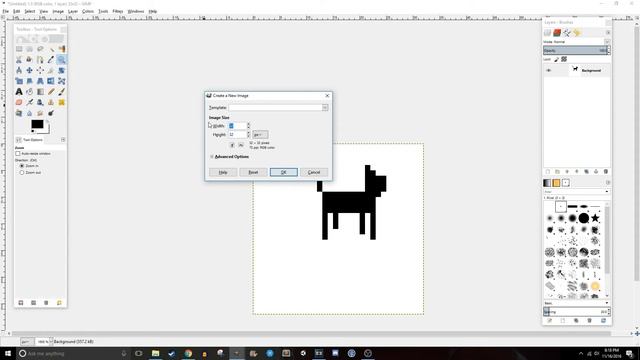Open the px units dropdown in dialog

tap(260, 134)
